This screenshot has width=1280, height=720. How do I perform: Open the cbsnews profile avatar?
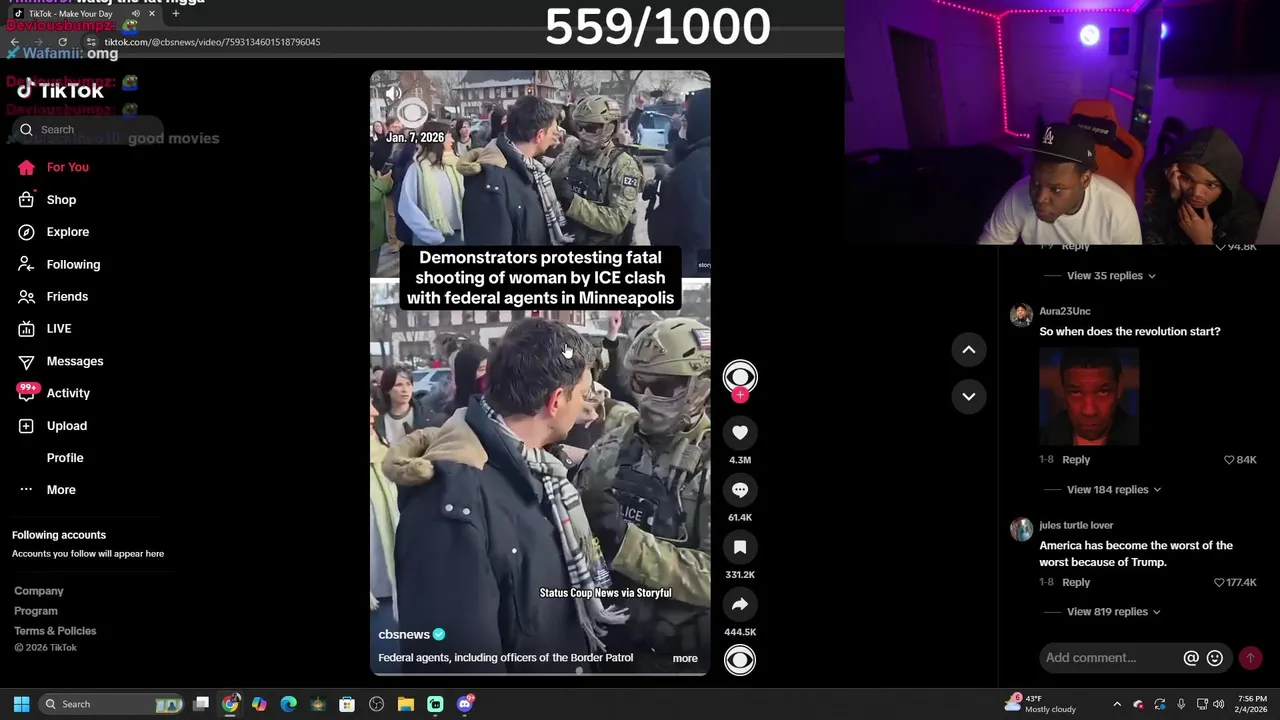point(740,376)
